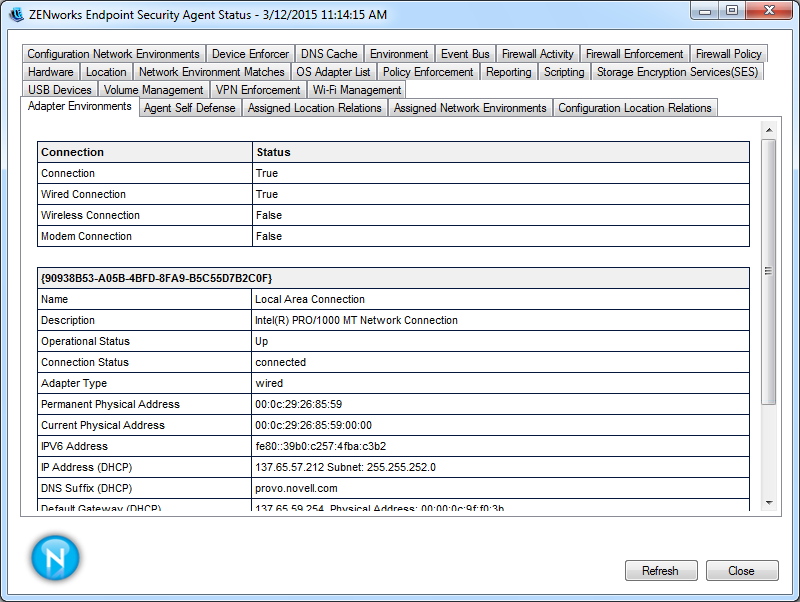
Task: Switch to the Reporting tab
Action: [x=509, y=72]
